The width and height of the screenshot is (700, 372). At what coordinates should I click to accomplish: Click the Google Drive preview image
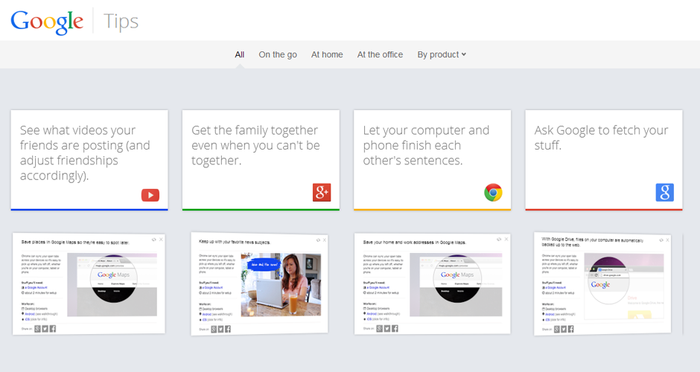point(624,286)
